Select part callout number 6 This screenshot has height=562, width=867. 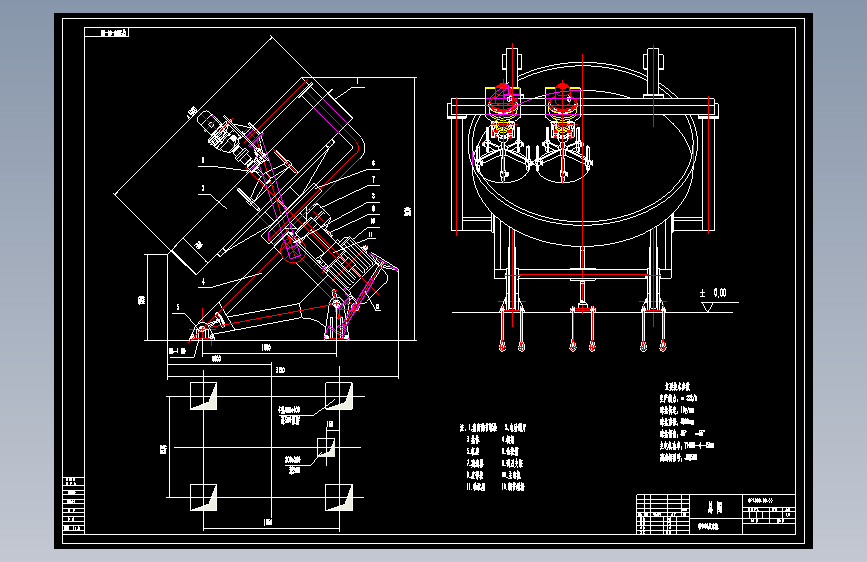[373, 163]
